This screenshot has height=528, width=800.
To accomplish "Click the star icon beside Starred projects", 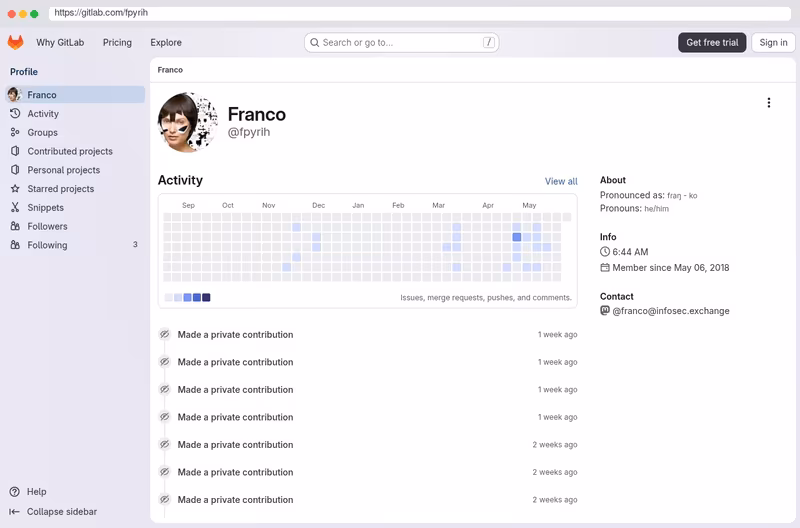I will pos(15,188).
